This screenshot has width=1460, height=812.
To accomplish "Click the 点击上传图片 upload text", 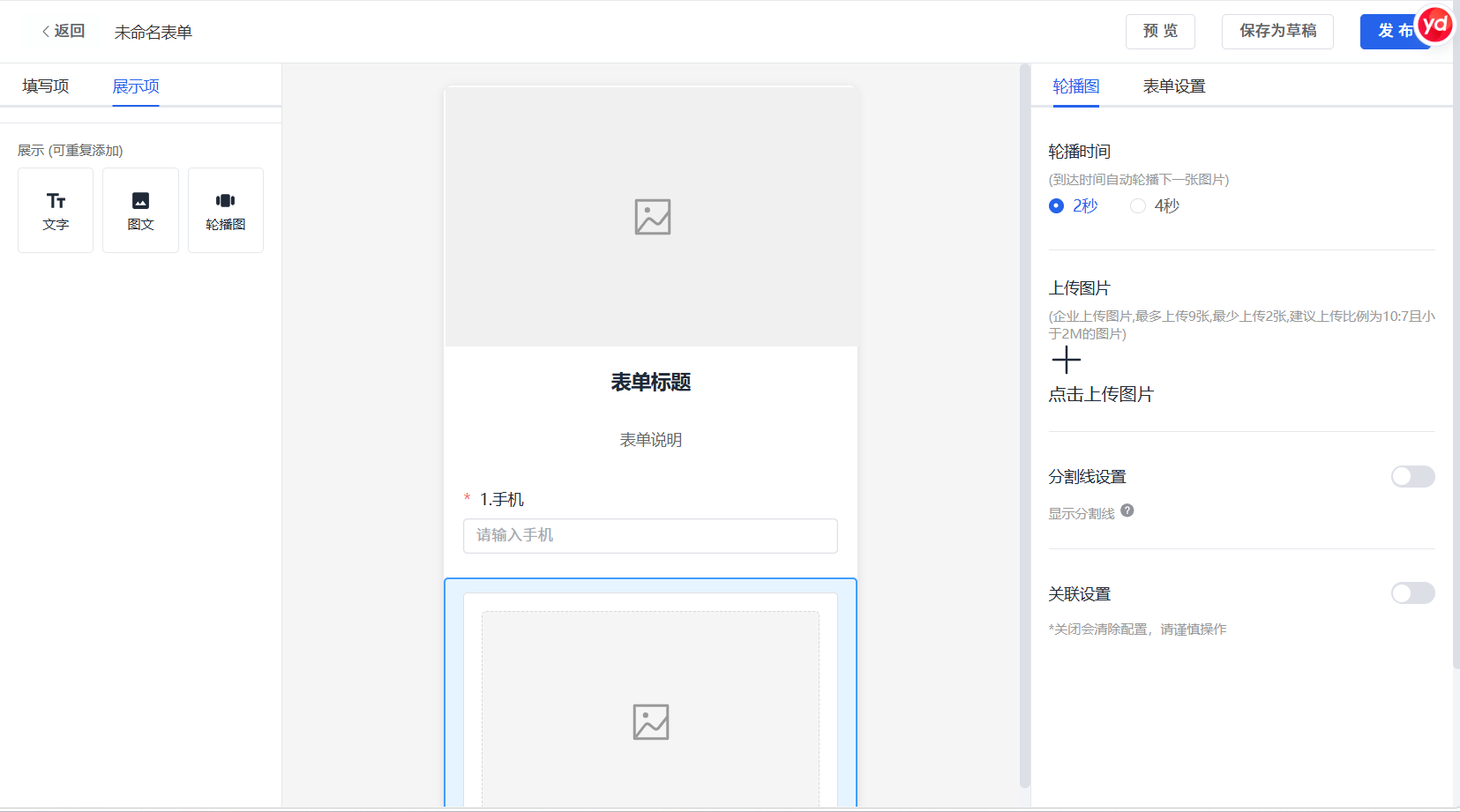I will pyautogui.click(x=1101, y=394).
